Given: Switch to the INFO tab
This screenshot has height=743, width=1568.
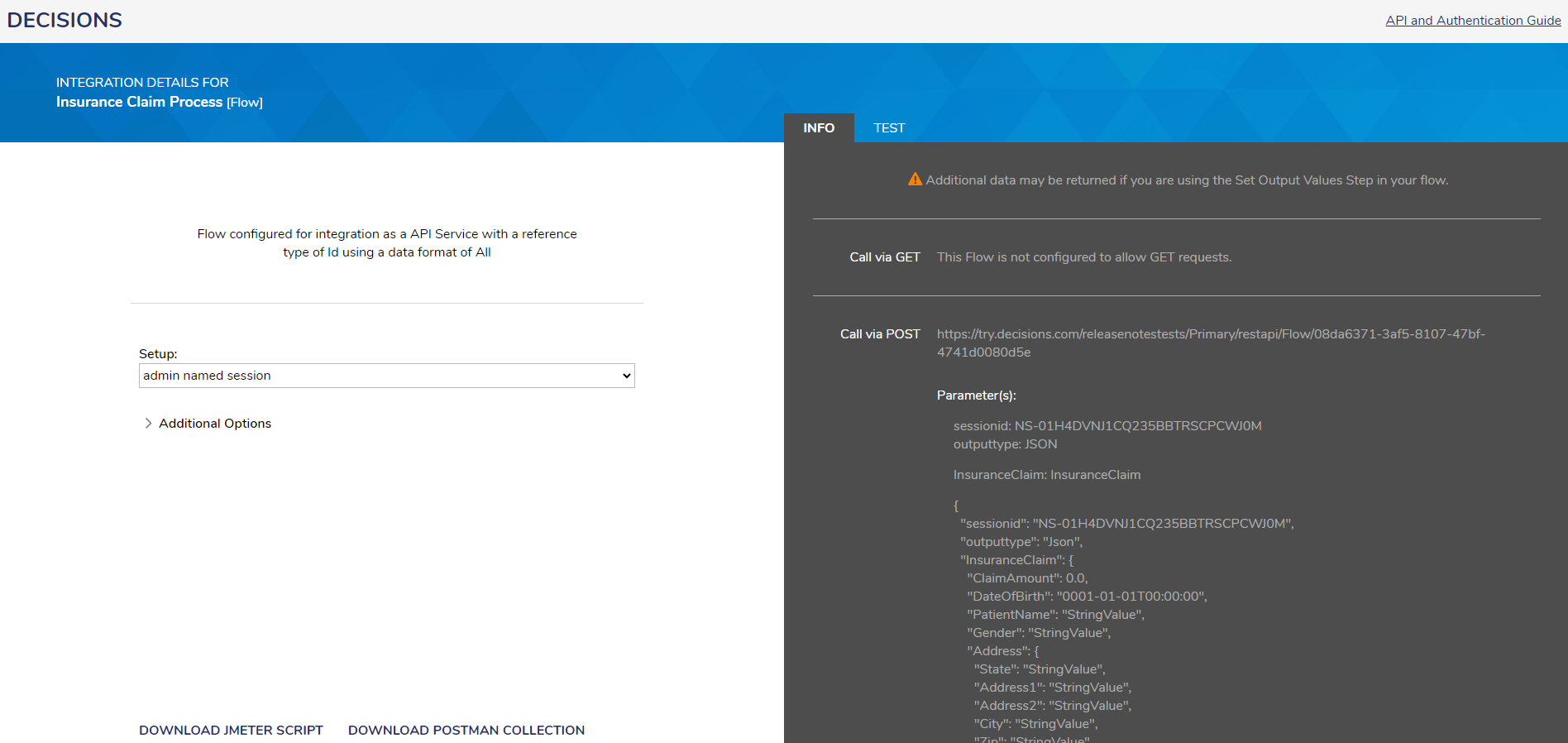Looking at the screenshot, I should coord(819,128).
